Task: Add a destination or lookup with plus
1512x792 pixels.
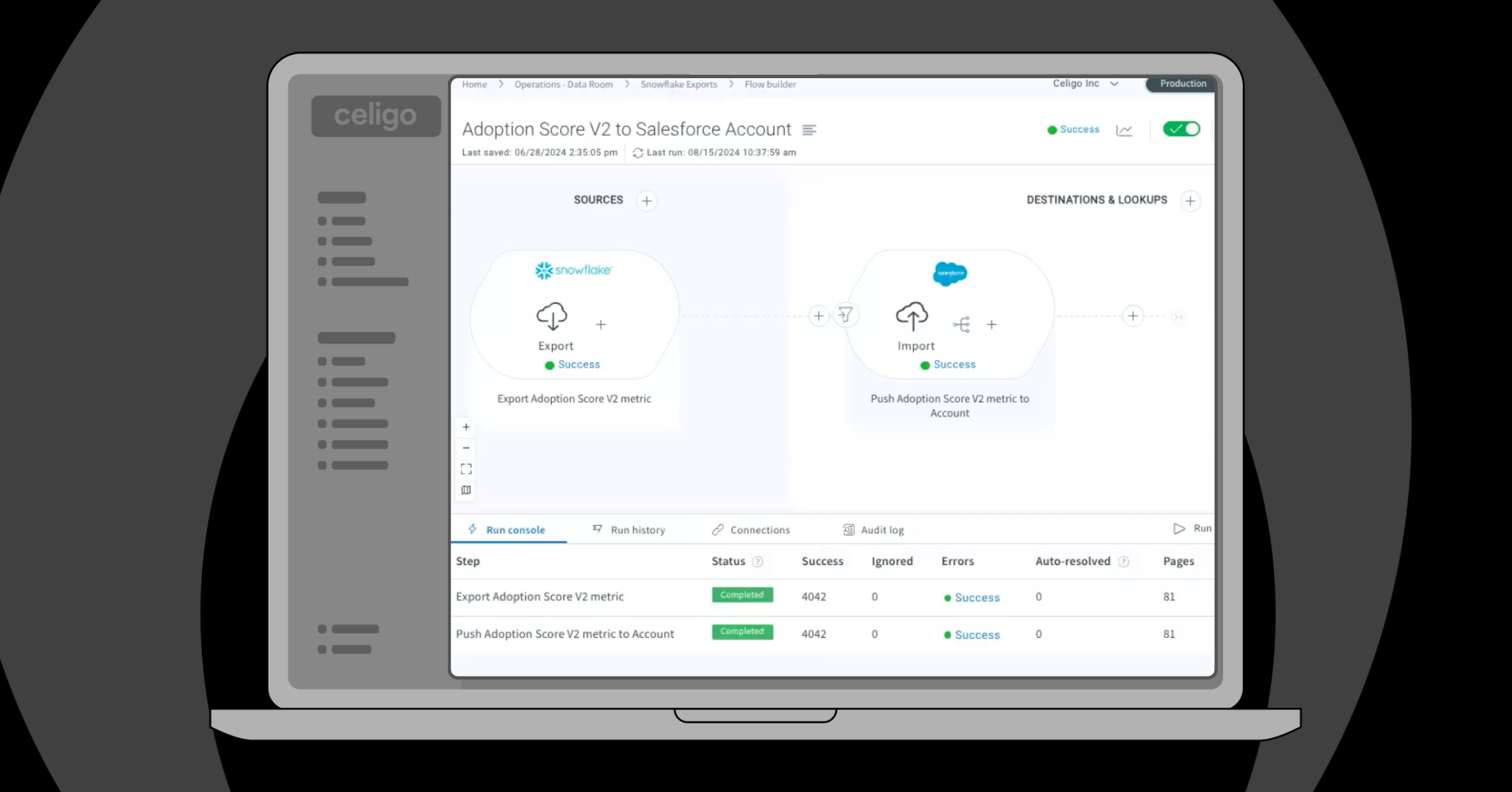Action: click(x=1190, y=201)
